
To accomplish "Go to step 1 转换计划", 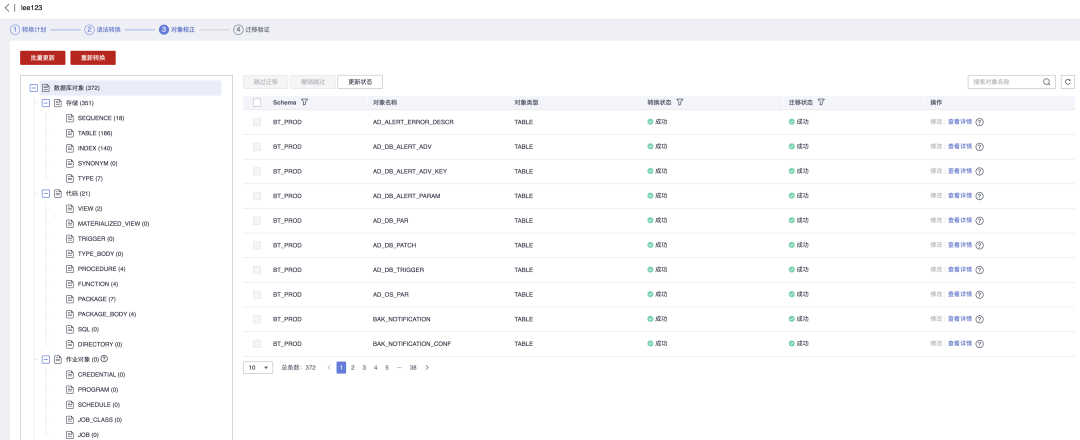I will pyautogui.click(x=27, y=30).
